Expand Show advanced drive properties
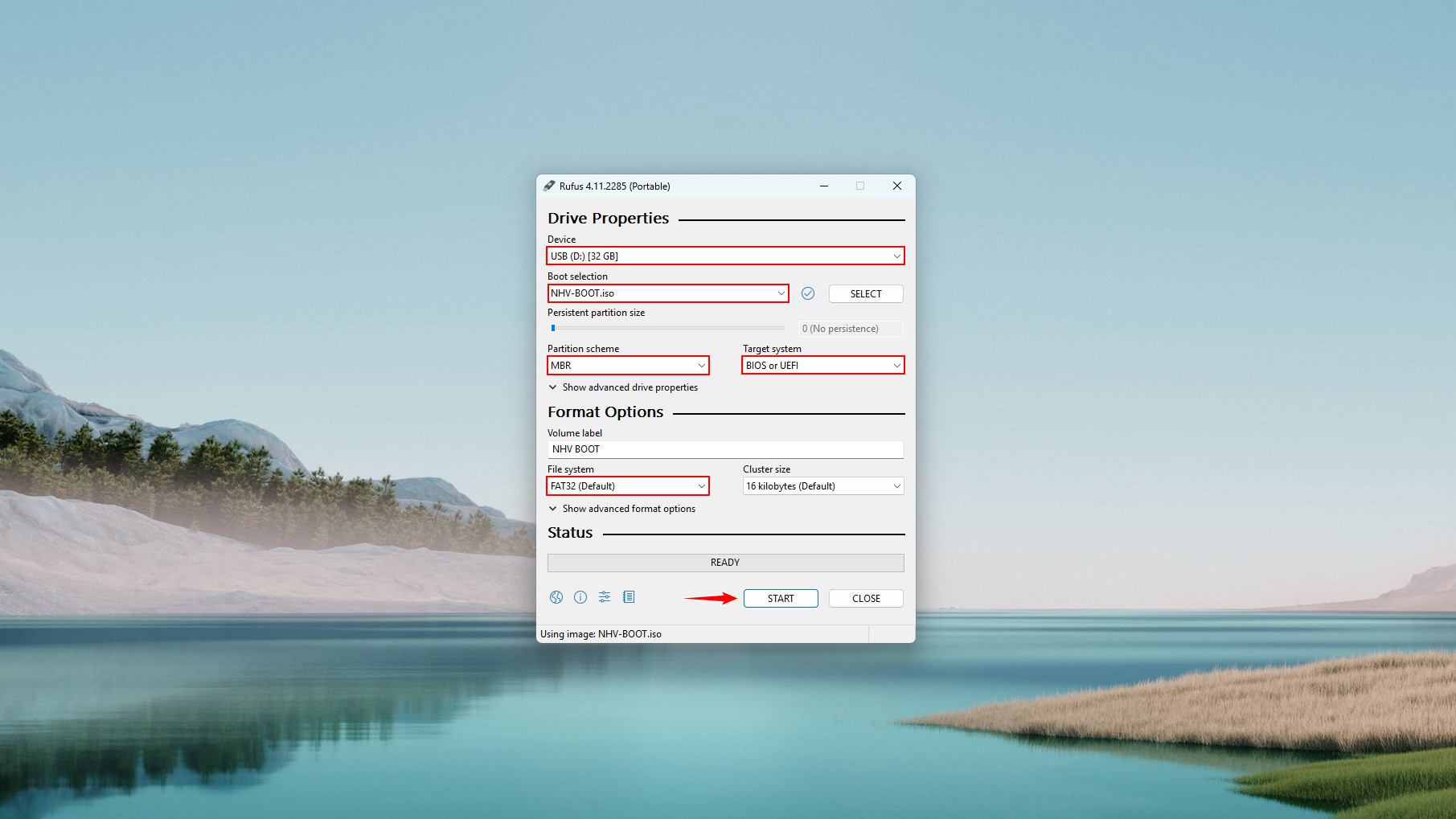The height and width of the screenshot is (819, 1456). 629,387
